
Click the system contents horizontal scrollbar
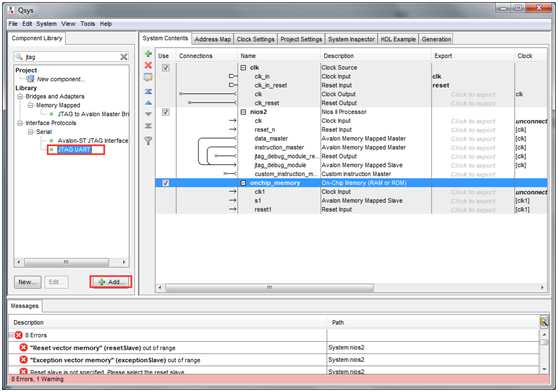click(269, 287)
